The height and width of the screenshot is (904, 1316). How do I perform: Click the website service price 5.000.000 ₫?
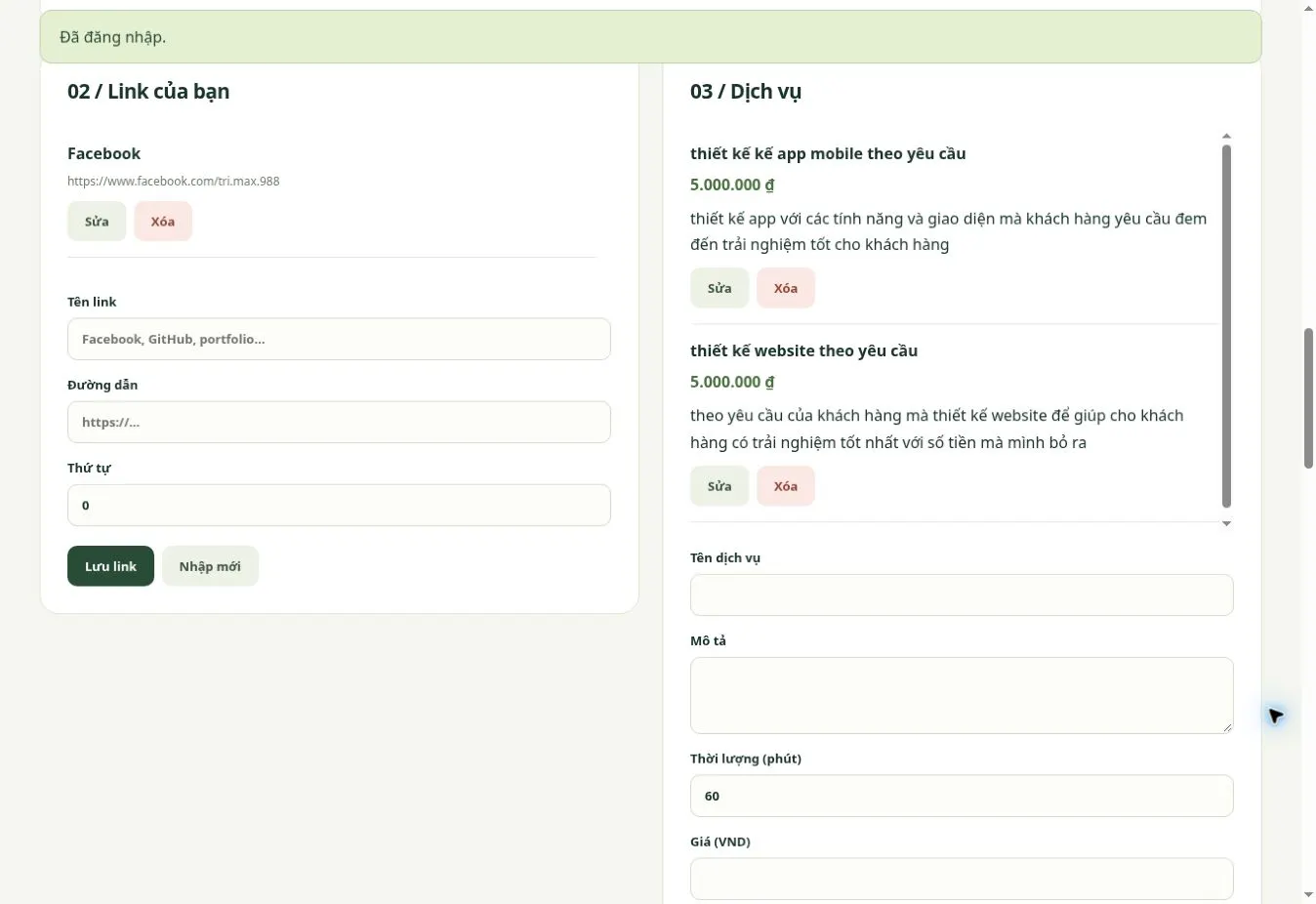click(x=732, y=382)
